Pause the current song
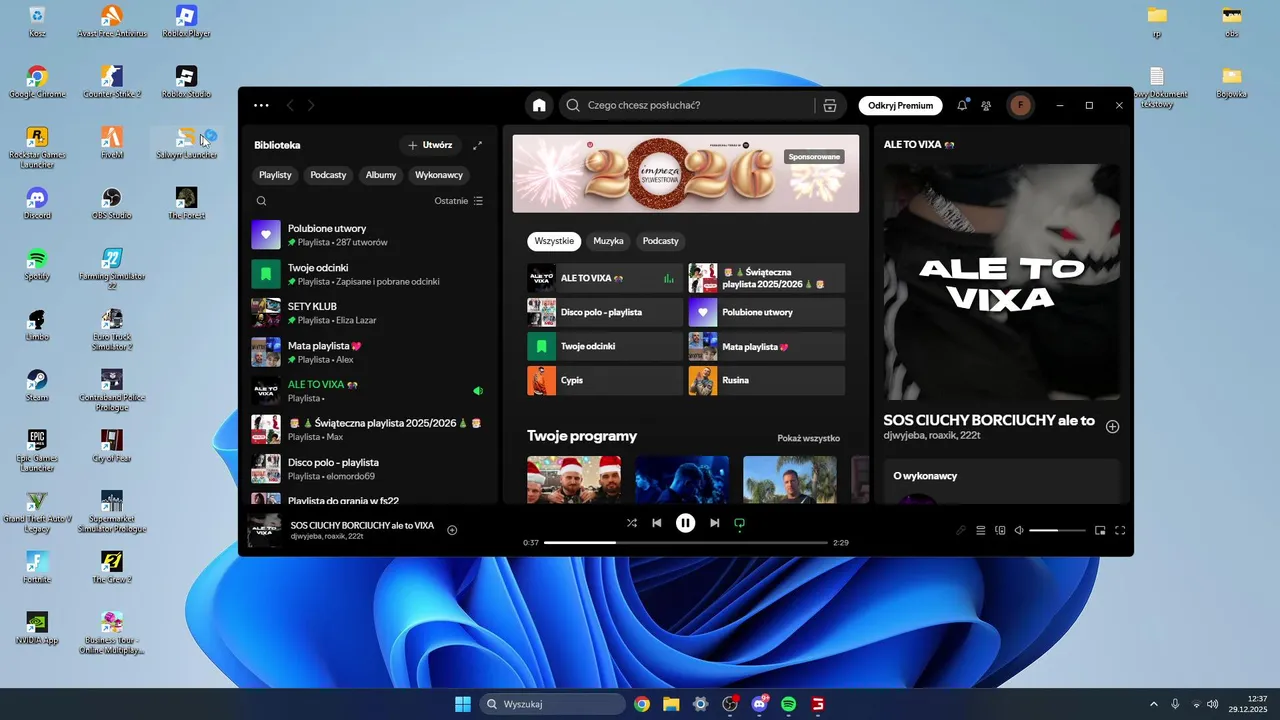Image resolution: width=1280 pixels, height=720 pixels. pyautogui.click(x=685, y=523)
